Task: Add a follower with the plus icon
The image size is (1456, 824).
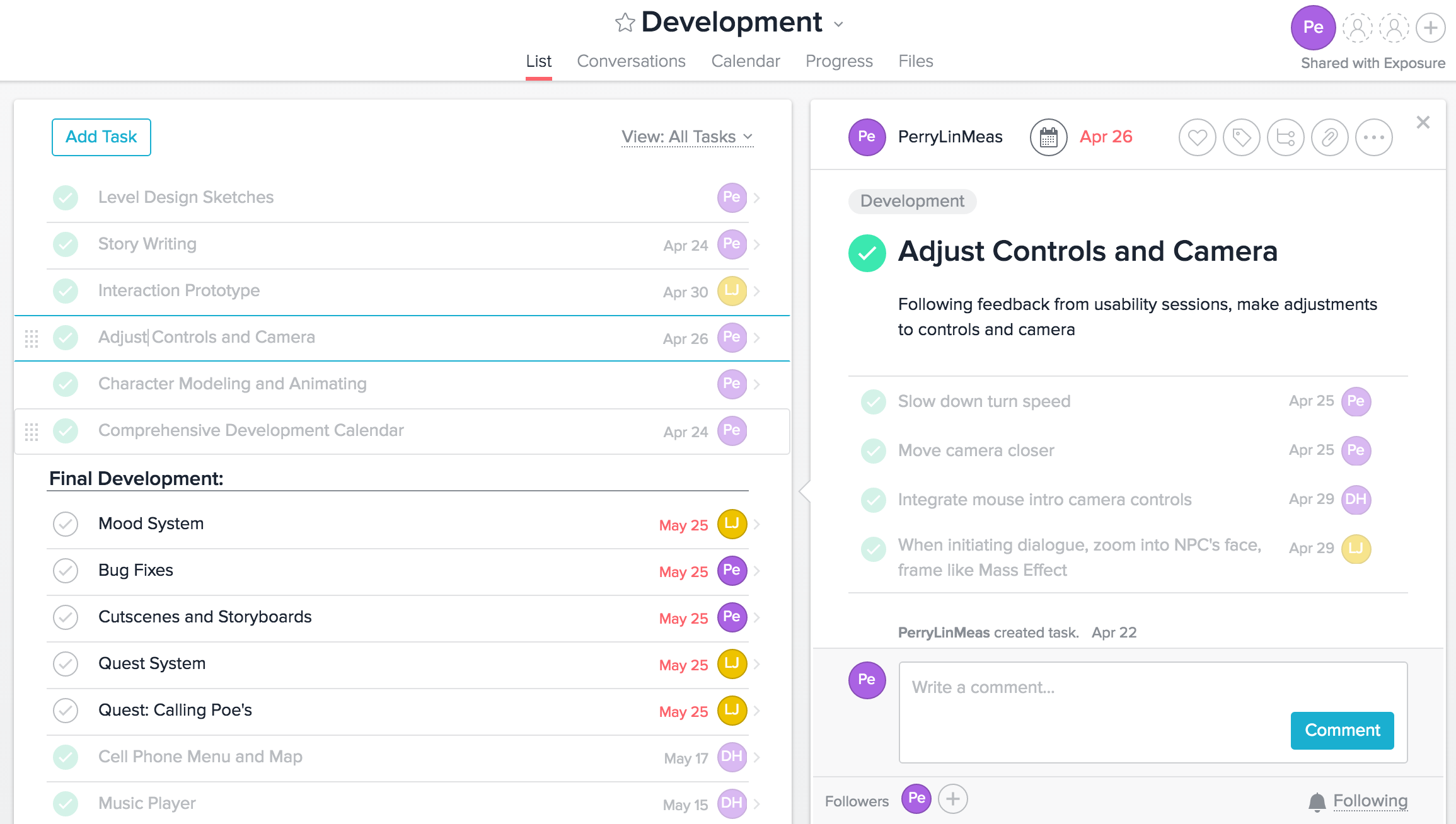Action: 952,799
